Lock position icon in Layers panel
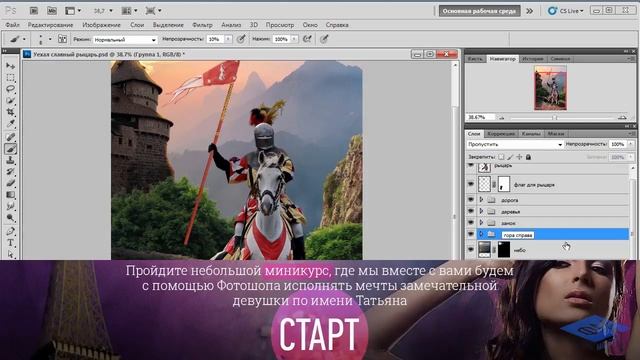Viewport: 640px width, 360px height. (x=519, y=157)
